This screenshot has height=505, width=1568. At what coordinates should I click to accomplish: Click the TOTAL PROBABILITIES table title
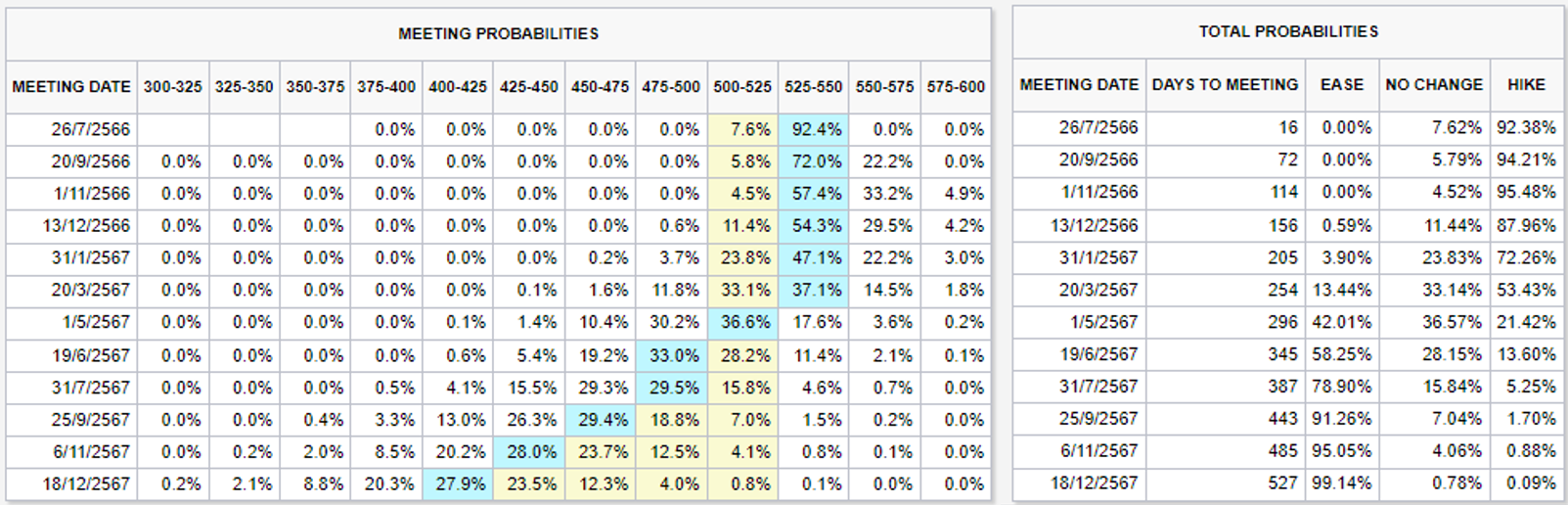click(x=1288, y=31)
